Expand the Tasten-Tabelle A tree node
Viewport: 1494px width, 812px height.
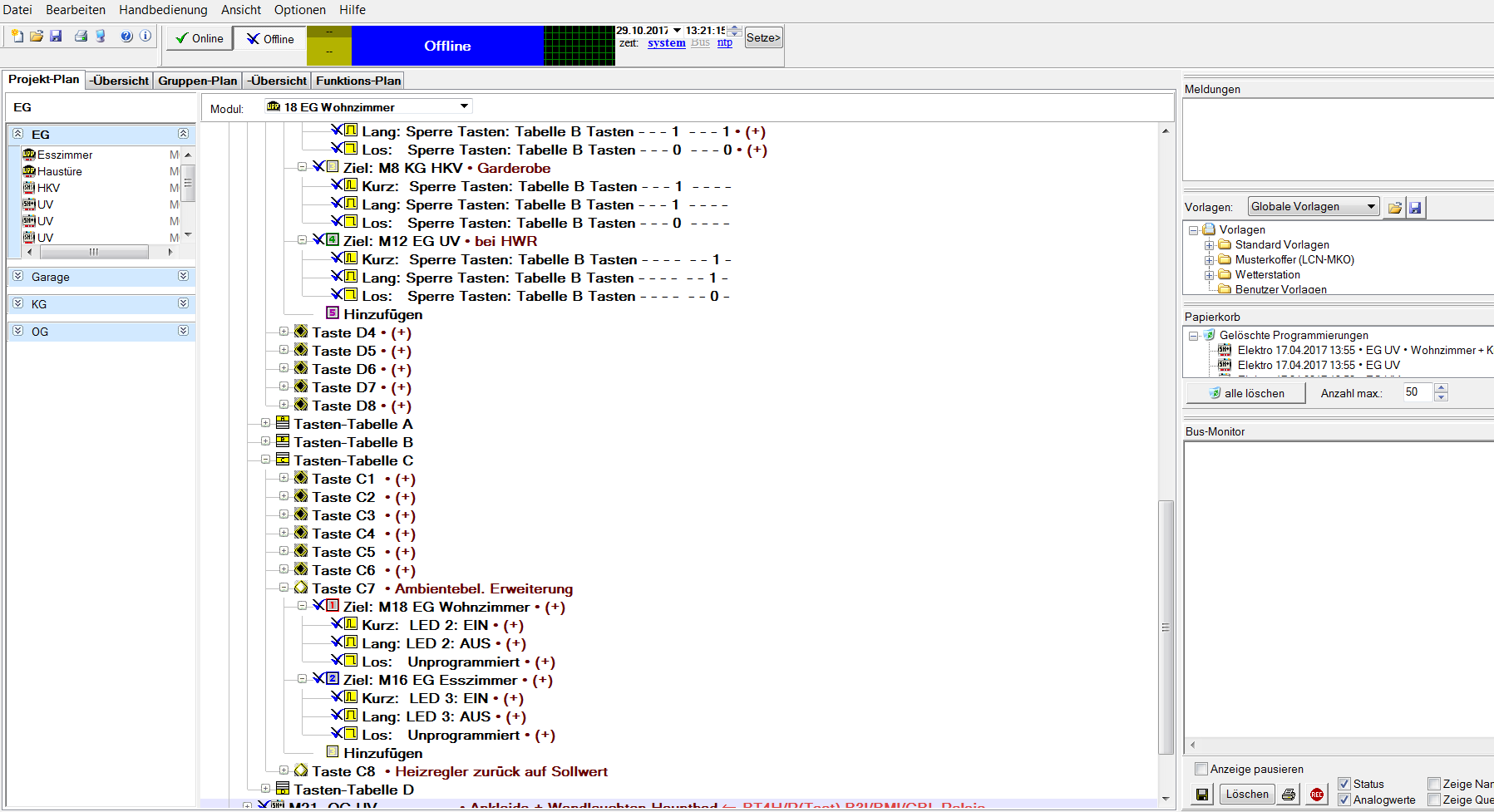[x=265, y=423]
